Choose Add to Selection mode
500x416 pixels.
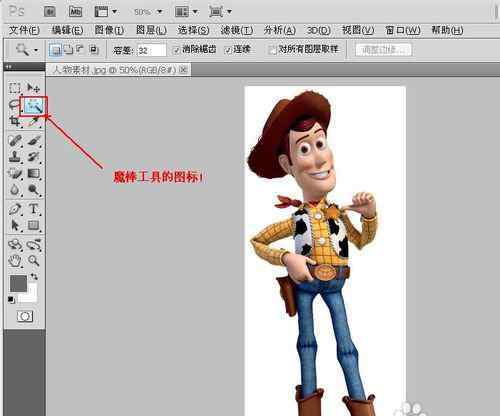(x=68, y=50)
